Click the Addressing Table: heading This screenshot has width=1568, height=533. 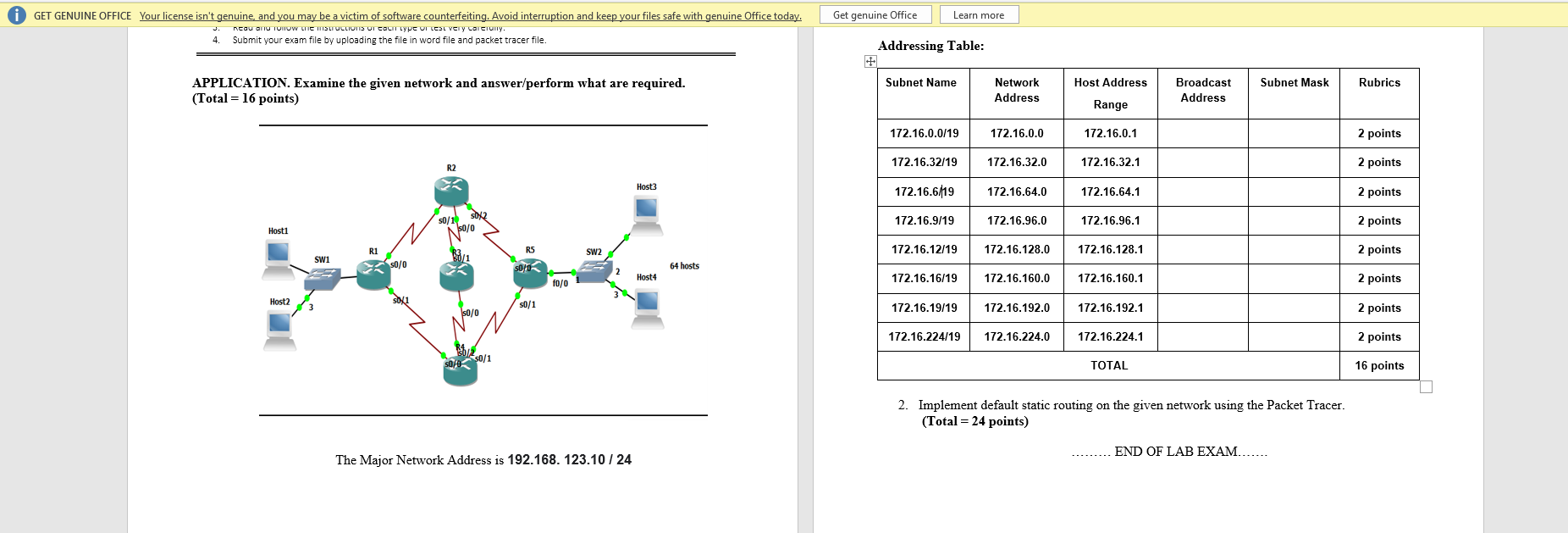[x=931, y=46]
